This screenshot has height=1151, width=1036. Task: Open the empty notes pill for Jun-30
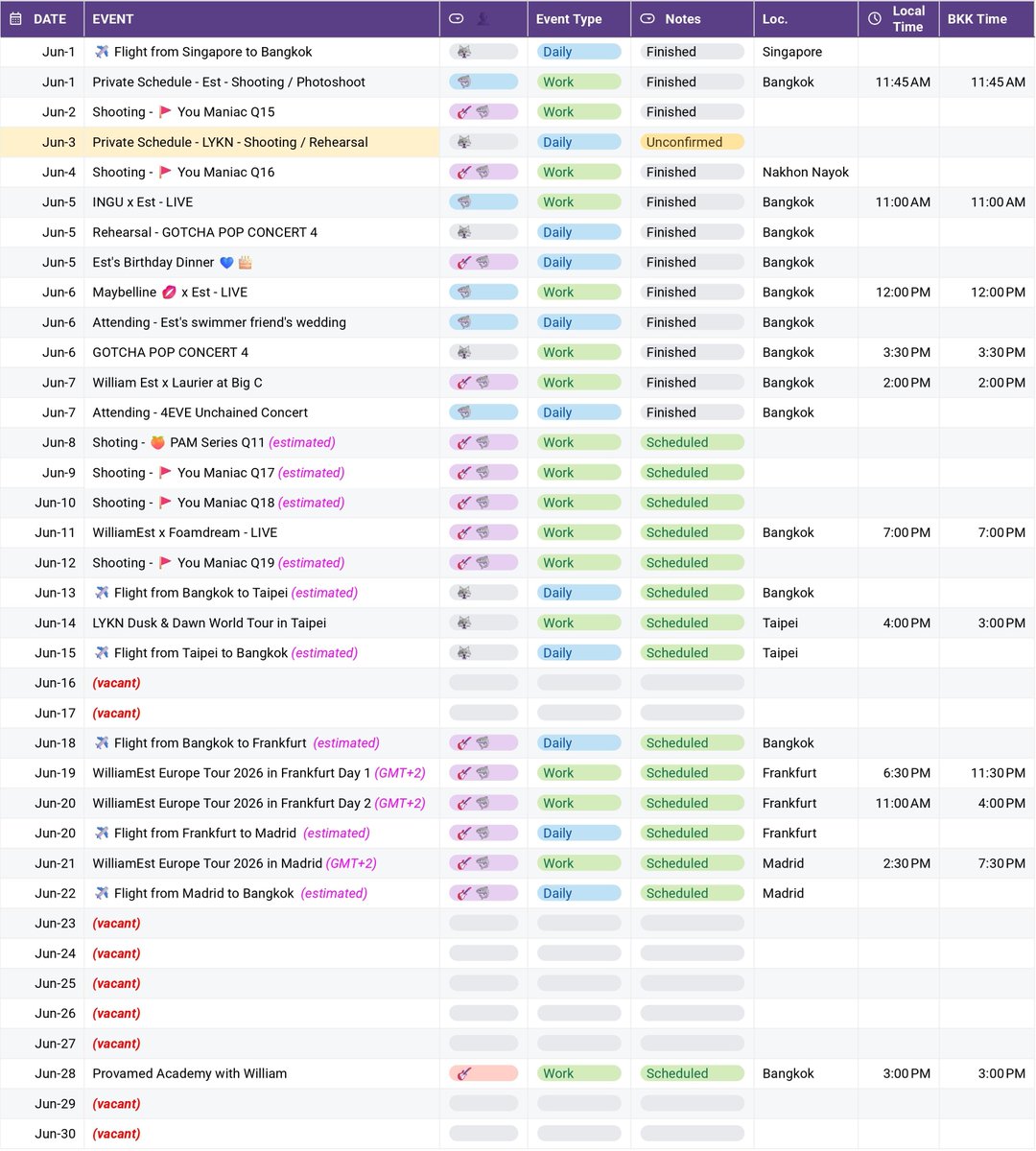click(x=692, y=1134)
